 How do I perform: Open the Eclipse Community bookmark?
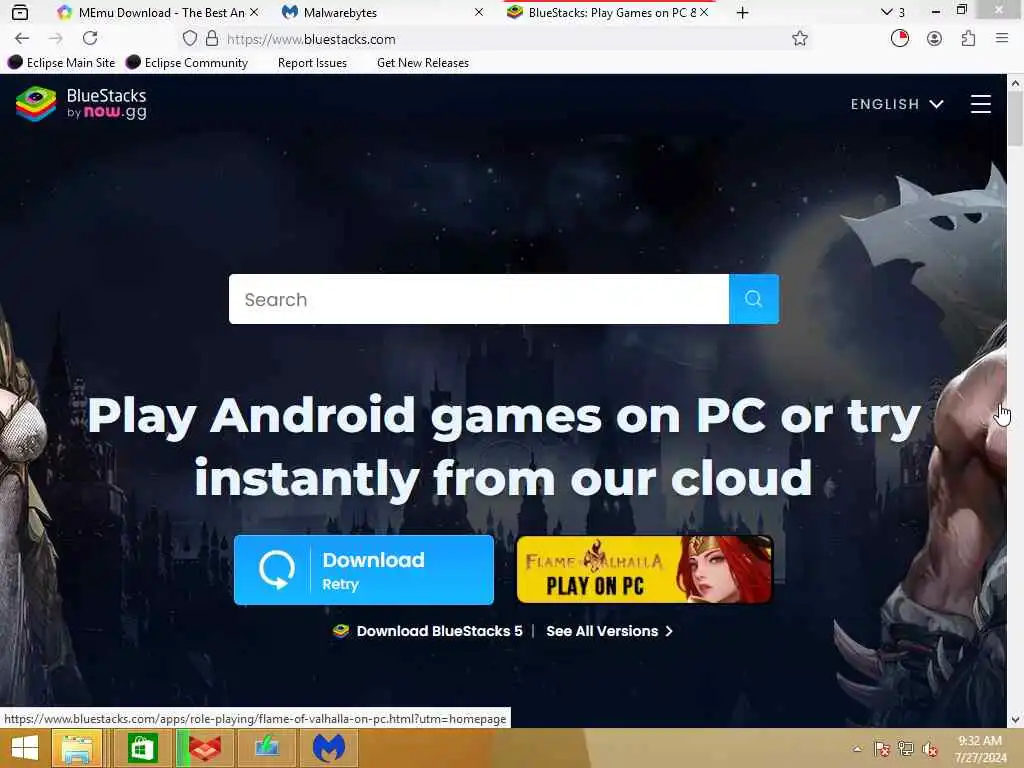[187, 63]
